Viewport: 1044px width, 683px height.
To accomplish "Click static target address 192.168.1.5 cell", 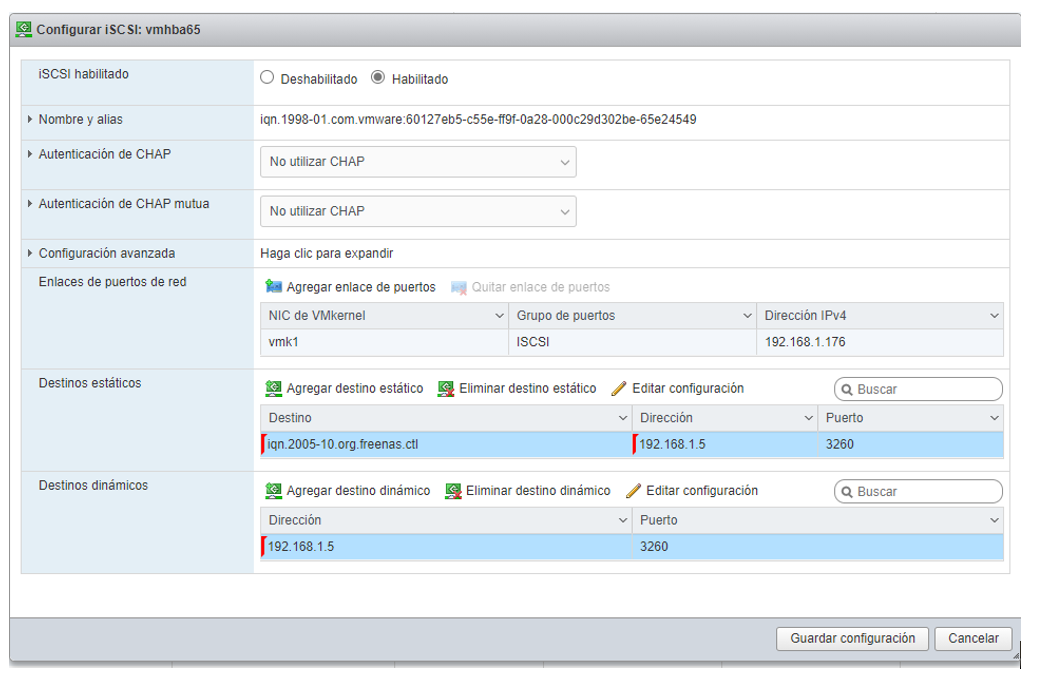I will 724,445.
